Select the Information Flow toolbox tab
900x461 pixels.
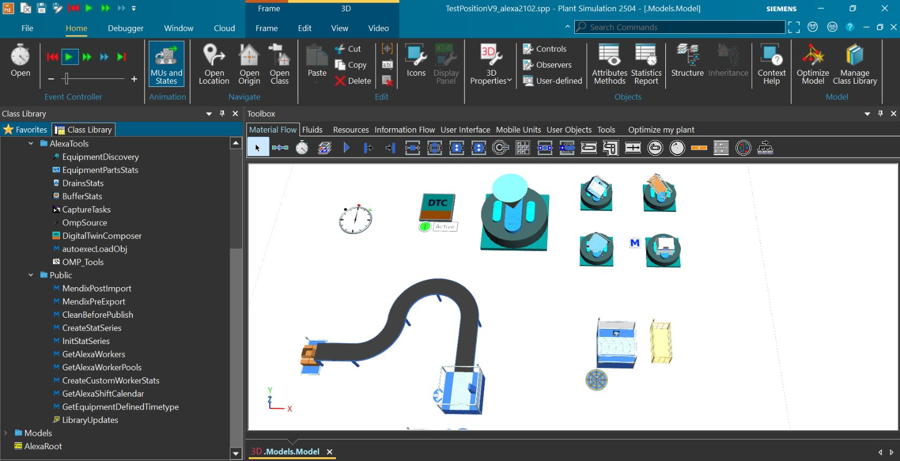pos(405,130)
